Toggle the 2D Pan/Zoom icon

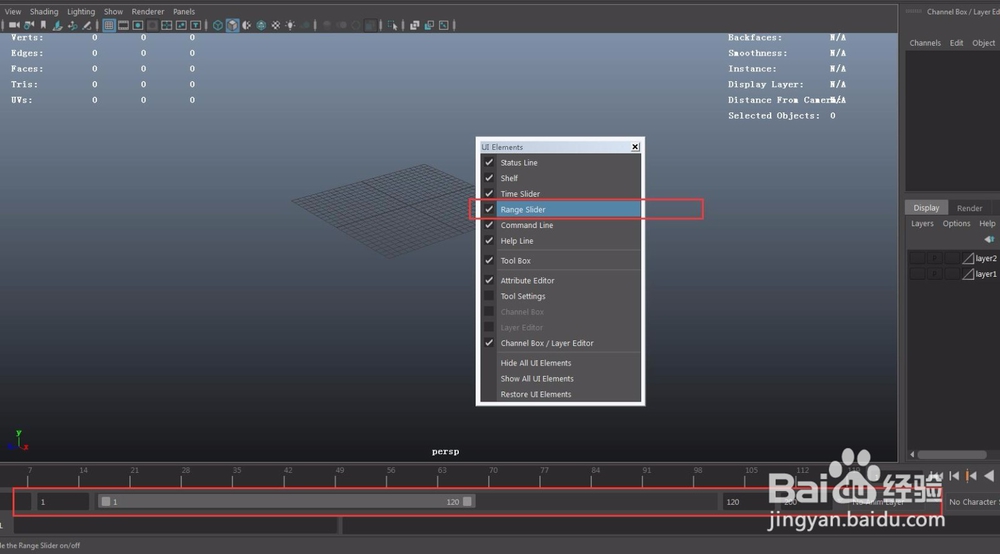(72, 25)
